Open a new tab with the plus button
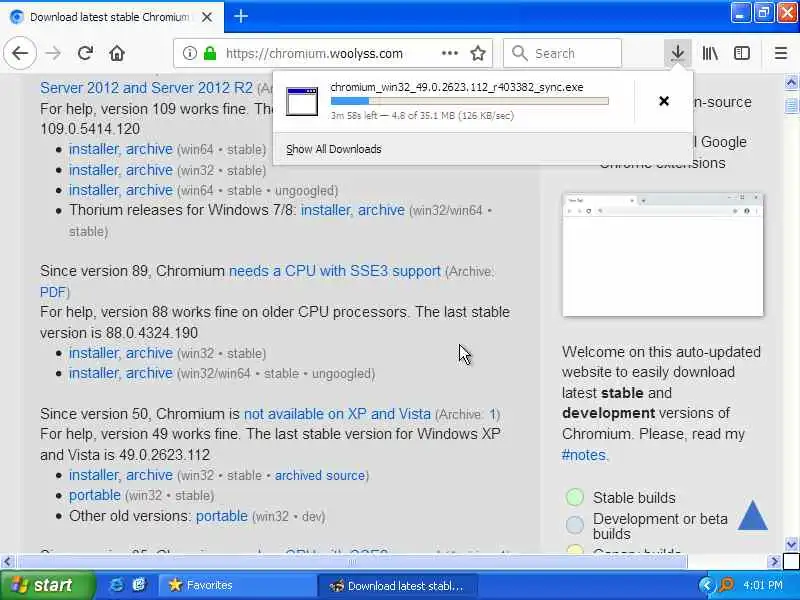Image resolution: width=800 pixels, height=600 pixels. 241,16
